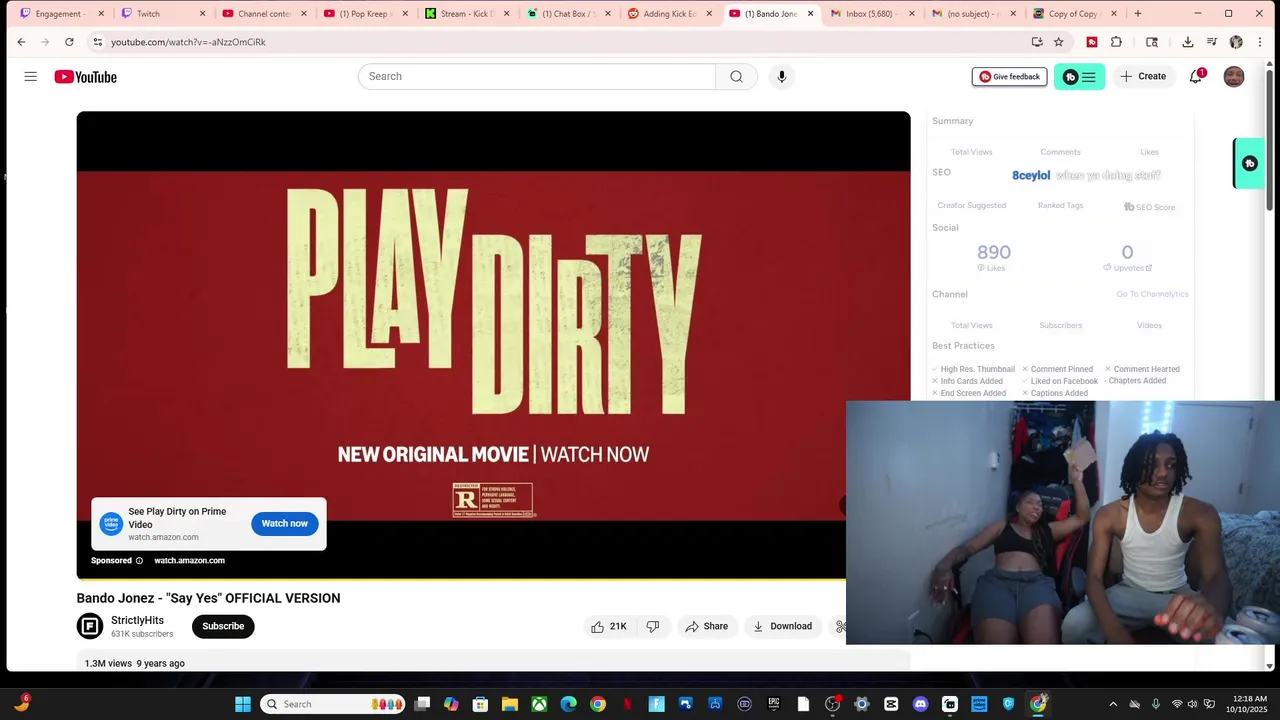Viewport: 1280px width, 720px height.
Task: Click the page vertical scrollbar
Action: click(x=1270, y=140)
